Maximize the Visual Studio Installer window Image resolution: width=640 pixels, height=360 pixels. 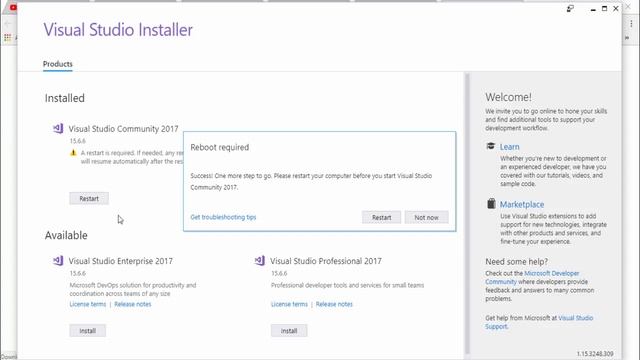pos(604,9)
